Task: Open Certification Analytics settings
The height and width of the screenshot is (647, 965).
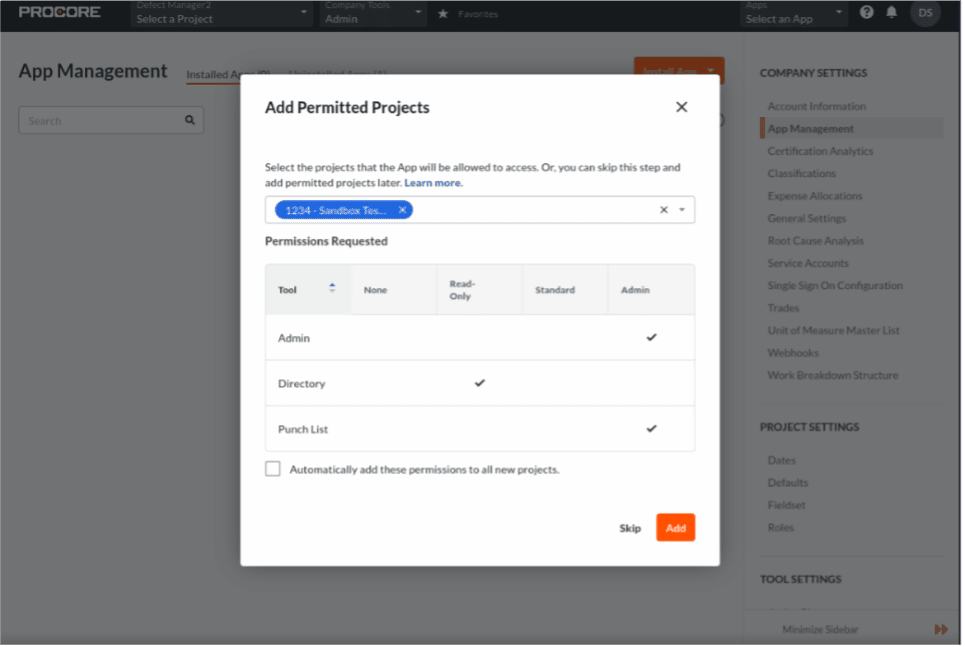Action: pyautogui.click(x=822, y=151)
